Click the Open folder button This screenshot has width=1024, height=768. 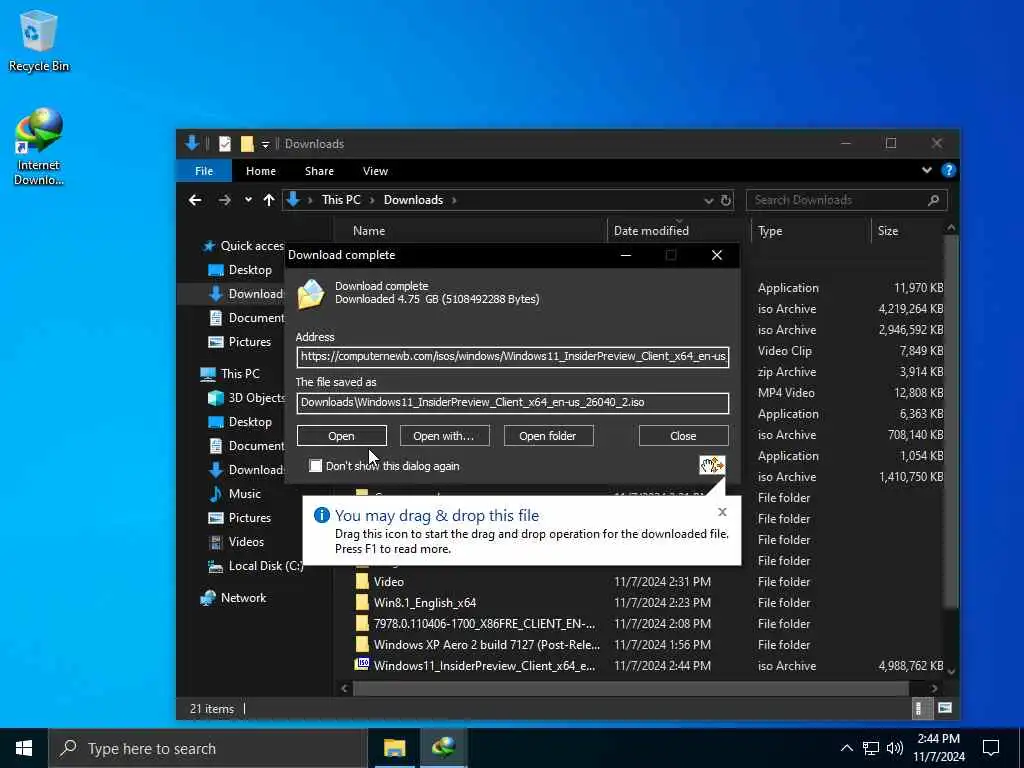tap(548, 436)
